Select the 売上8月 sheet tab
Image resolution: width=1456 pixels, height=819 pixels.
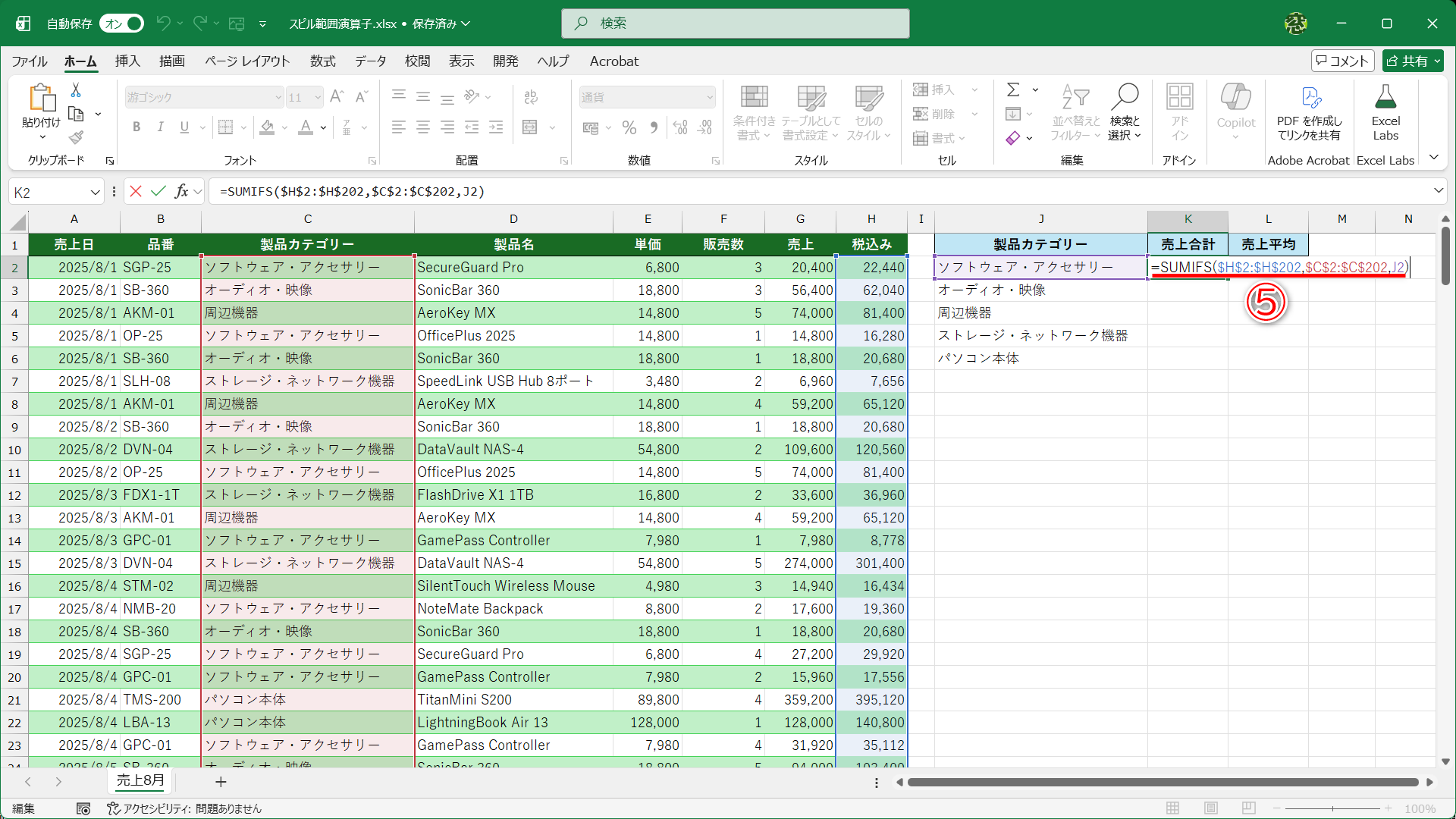[x=140, y=780]
